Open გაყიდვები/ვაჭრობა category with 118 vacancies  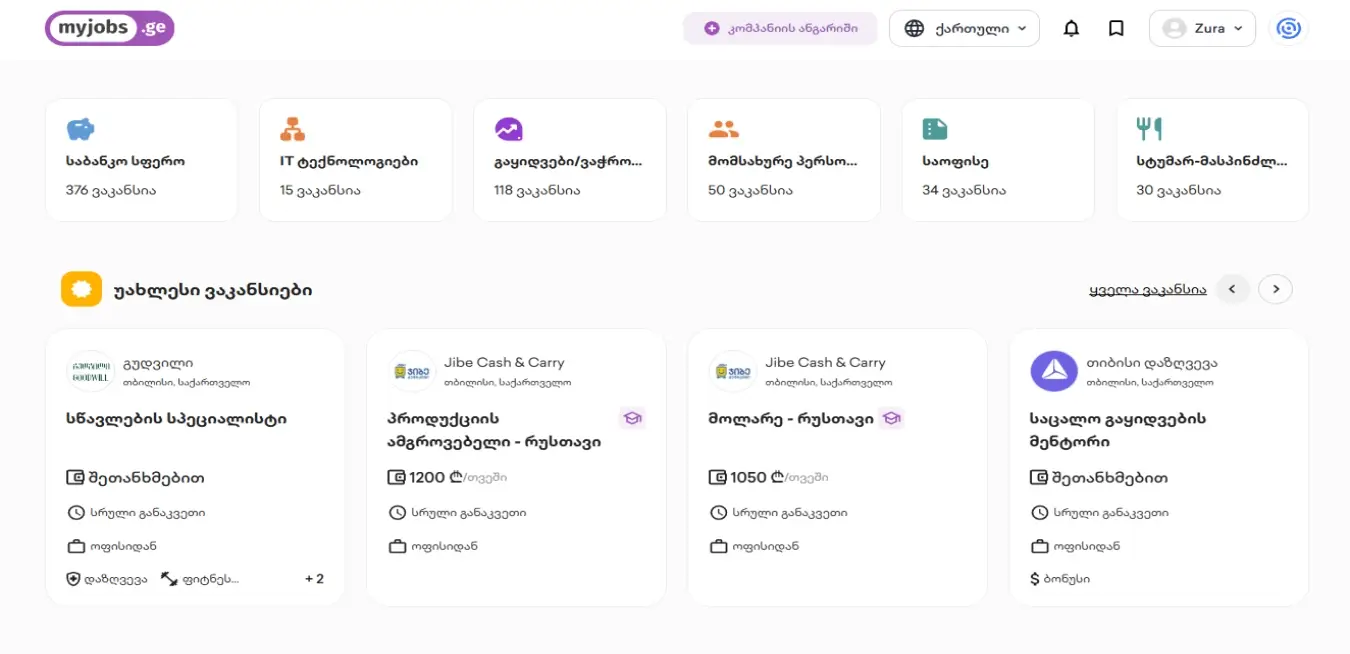tap(570, 160)
